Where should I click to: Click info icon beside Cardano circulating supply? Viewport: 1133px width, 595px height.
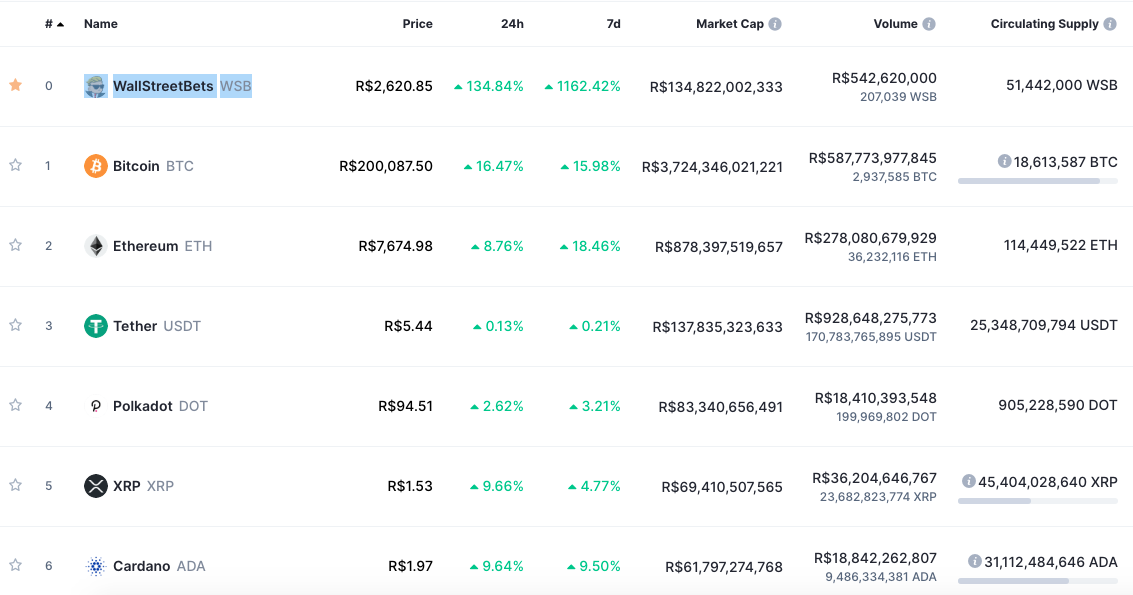click(975, 561)
